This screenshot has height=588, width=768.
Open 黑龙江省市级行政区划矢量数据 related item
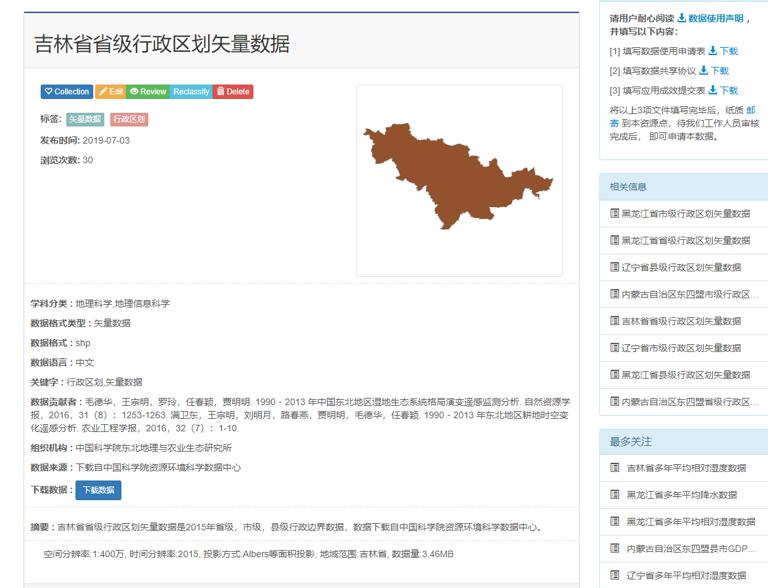(686, 213)
